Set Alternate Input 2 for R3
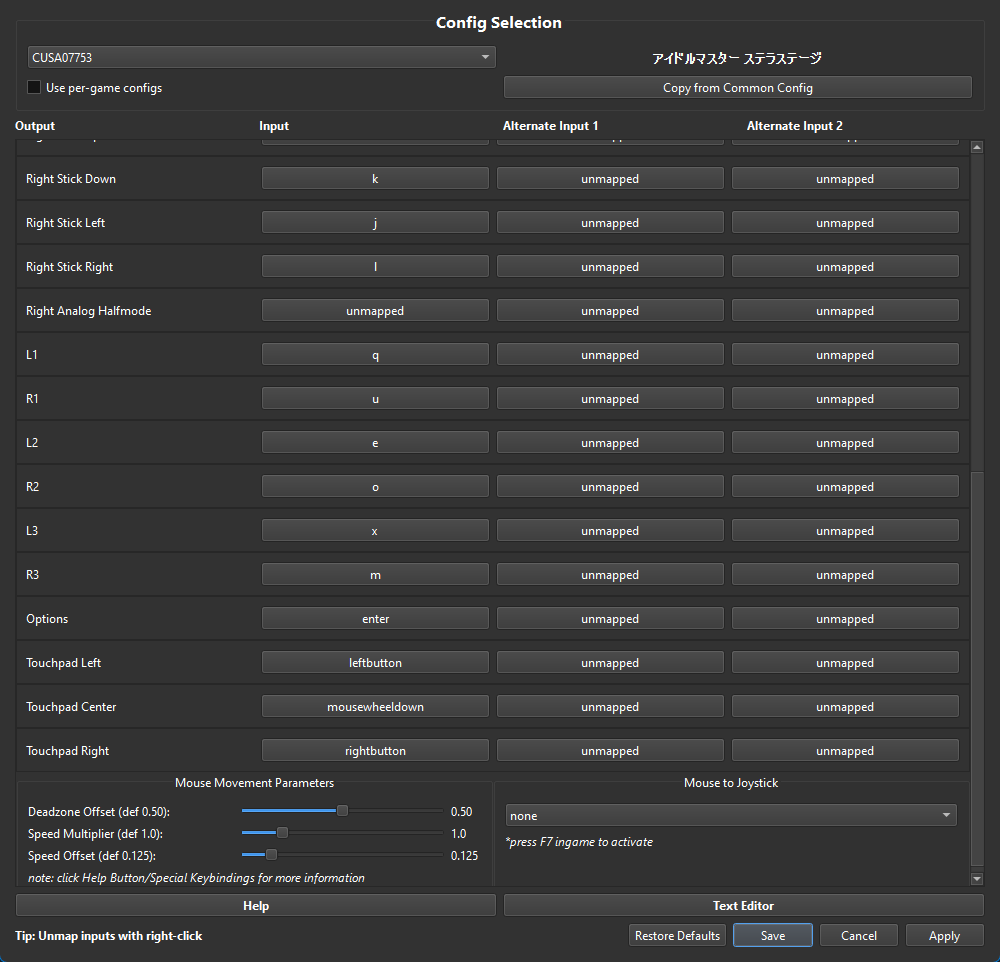 pyautogui.click(x=845, y=575)
